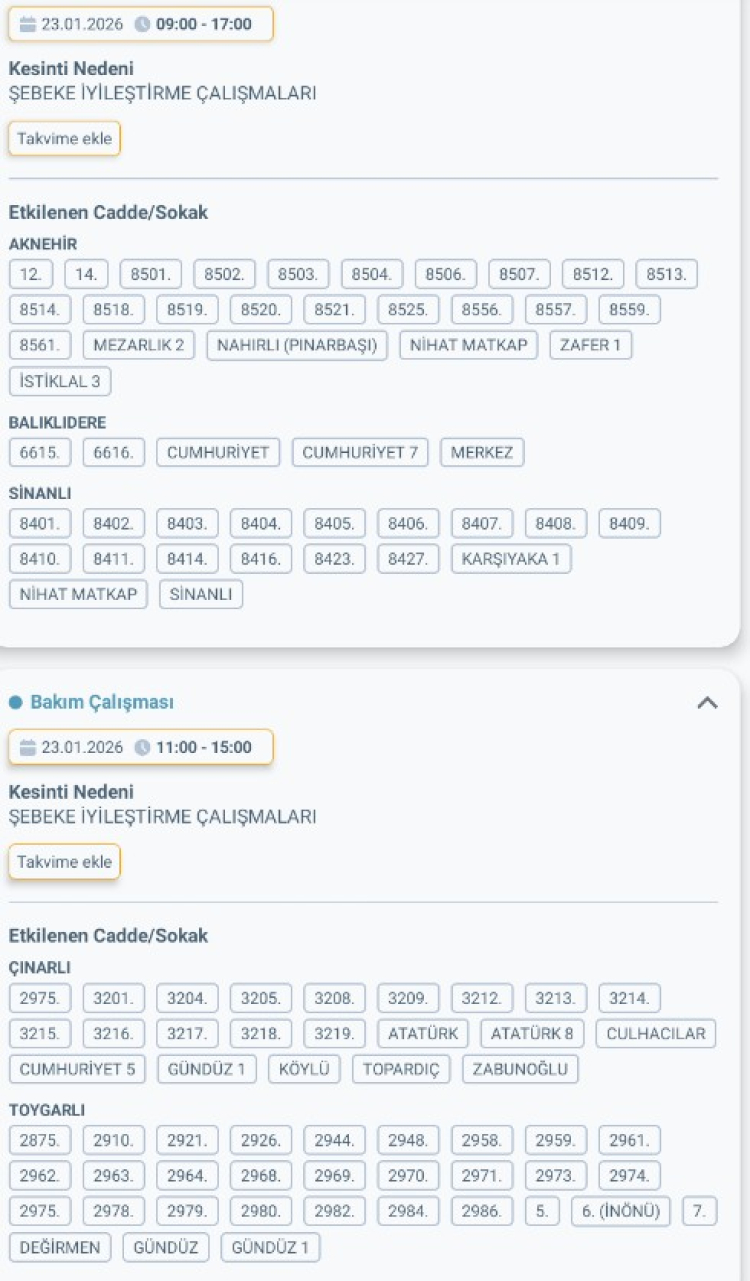Collapse the Bakım Çalışması outage card
750x1281 pixels.
pos(707,703)
